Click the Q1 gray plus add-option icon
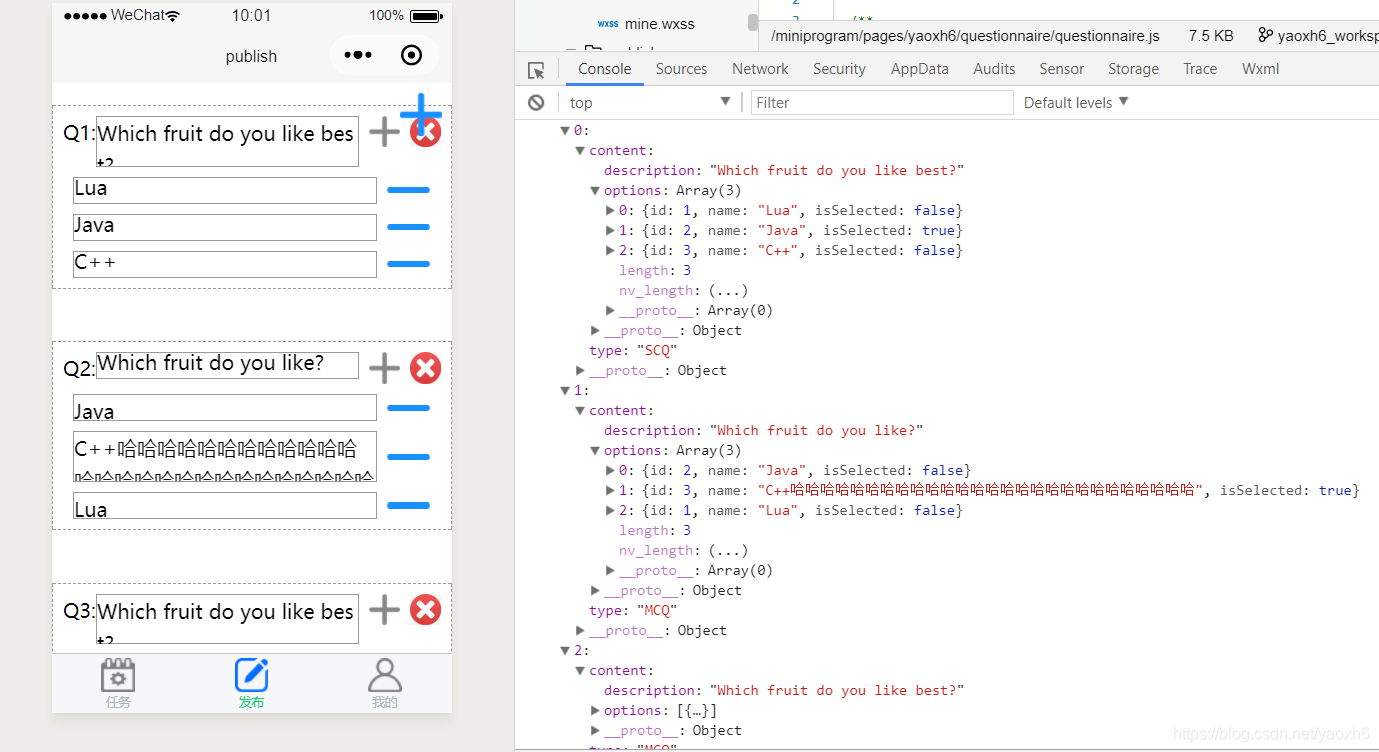 point(384,132)
